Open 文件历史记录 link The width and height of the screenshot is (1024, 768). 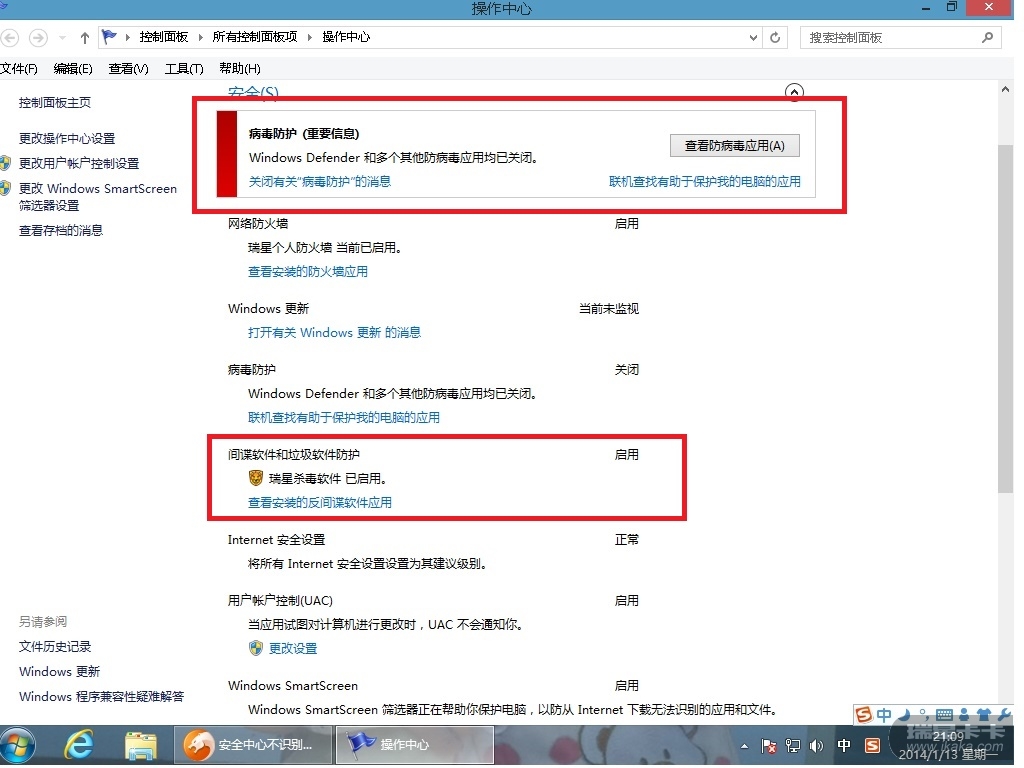[55, 647]
